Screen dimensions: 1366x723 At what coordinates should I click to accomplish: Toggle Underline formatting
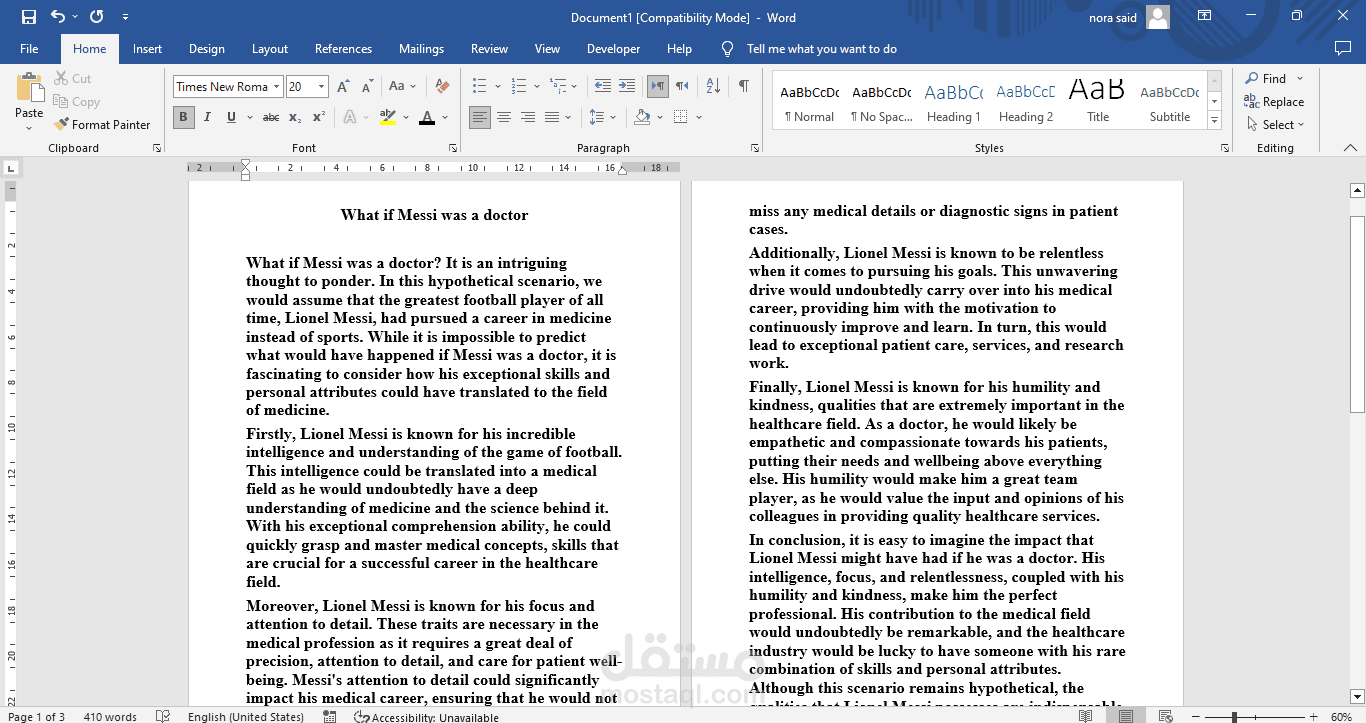coord(231,118)
